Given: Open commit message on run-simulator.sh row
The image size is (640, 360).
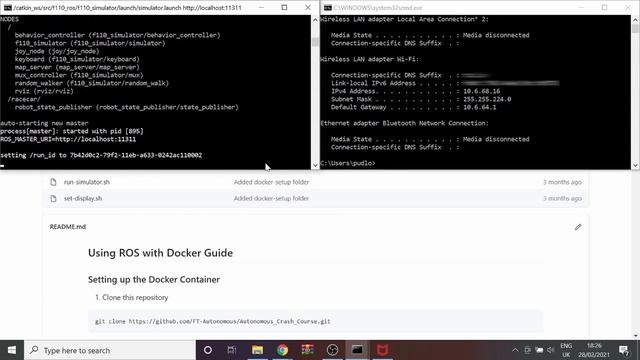Looking at the screenshot, I should [271, 182].
